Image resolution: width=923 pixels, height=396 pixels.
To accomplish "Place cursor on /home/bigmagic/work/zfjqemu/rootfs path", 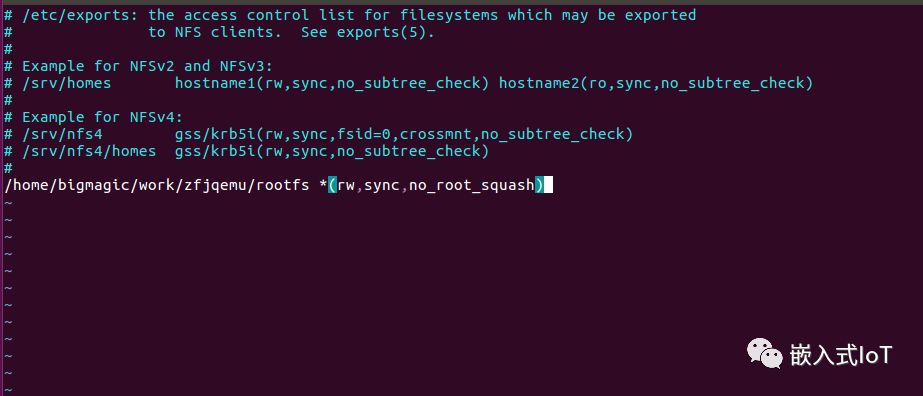I will (x=157, y=185).
